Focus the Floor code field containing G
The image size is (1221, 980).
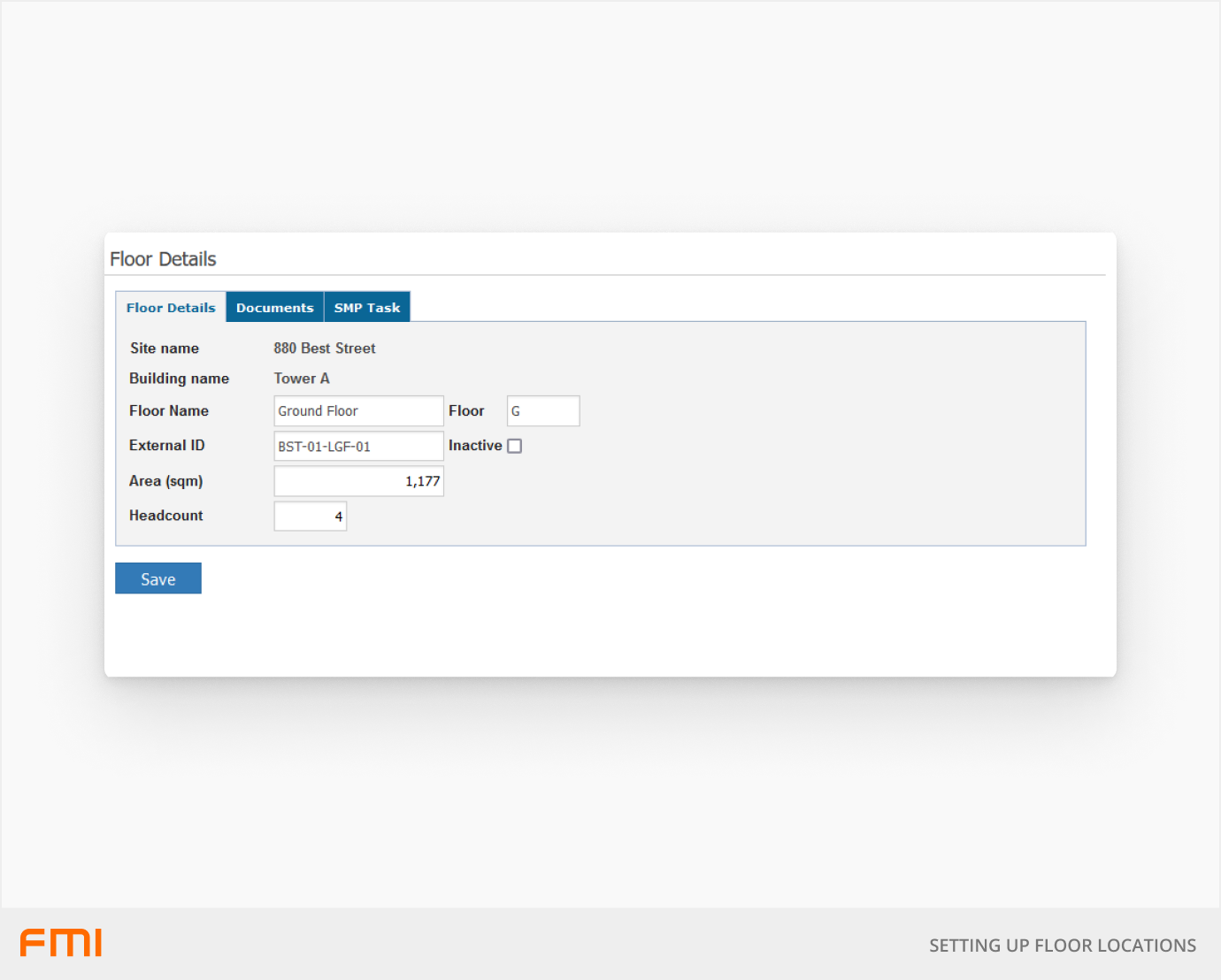pyautogui.click(x=542, y=411)
